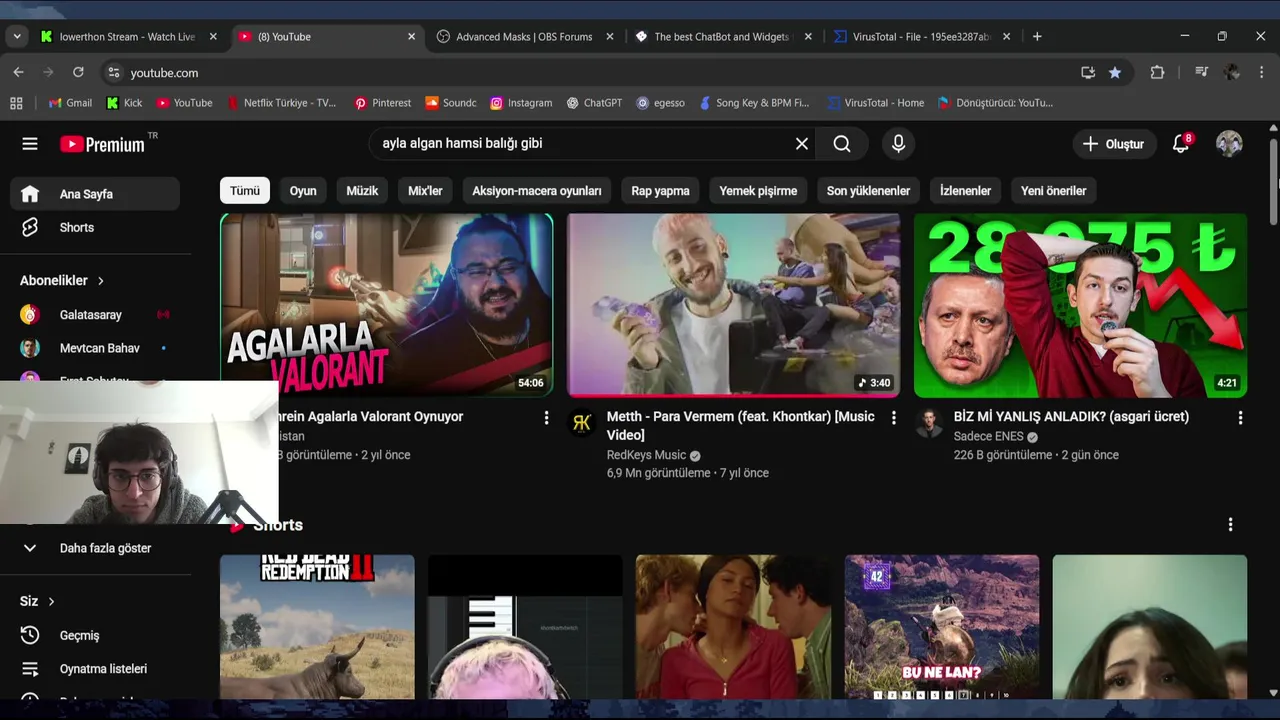Switch to the Advanced Masks OBS Forums tab
Image resolution: width=1280 pixels, height=720 pixels.
click(524, 36)
